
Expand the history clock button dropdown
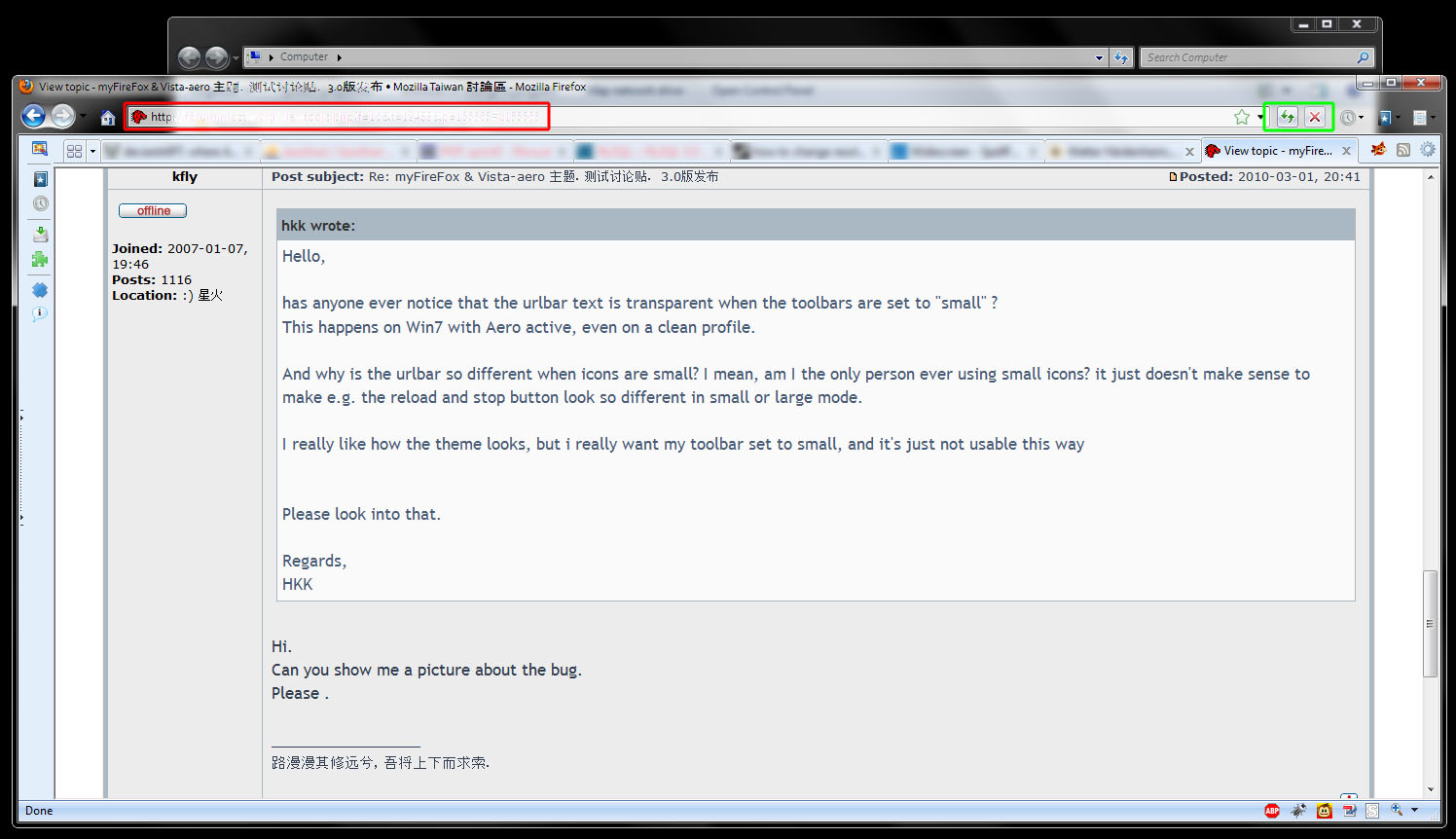(x=1361, y=118)
